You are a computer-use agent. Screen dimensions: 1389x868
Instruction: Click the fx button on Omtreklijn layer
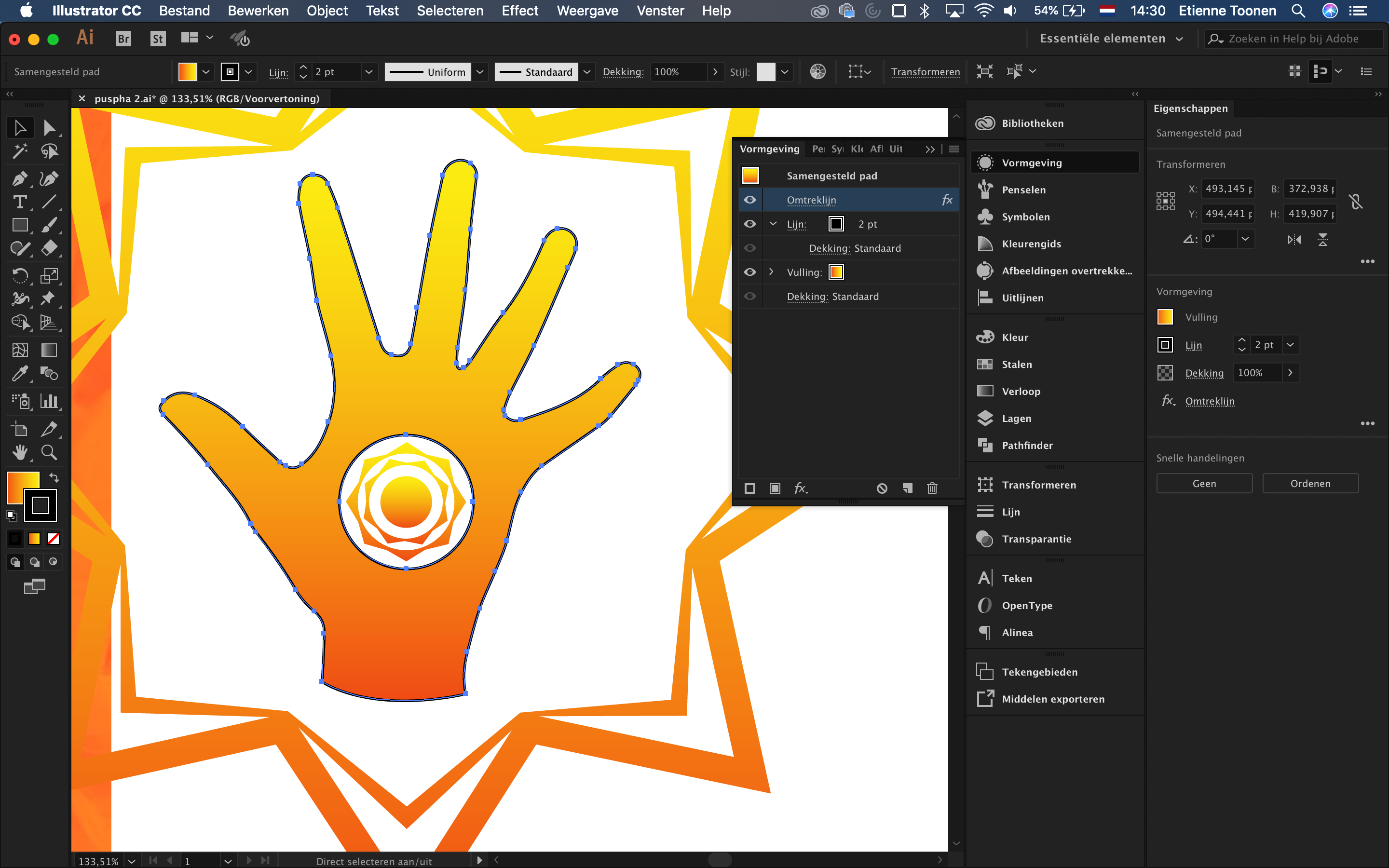tap(945, 200)
